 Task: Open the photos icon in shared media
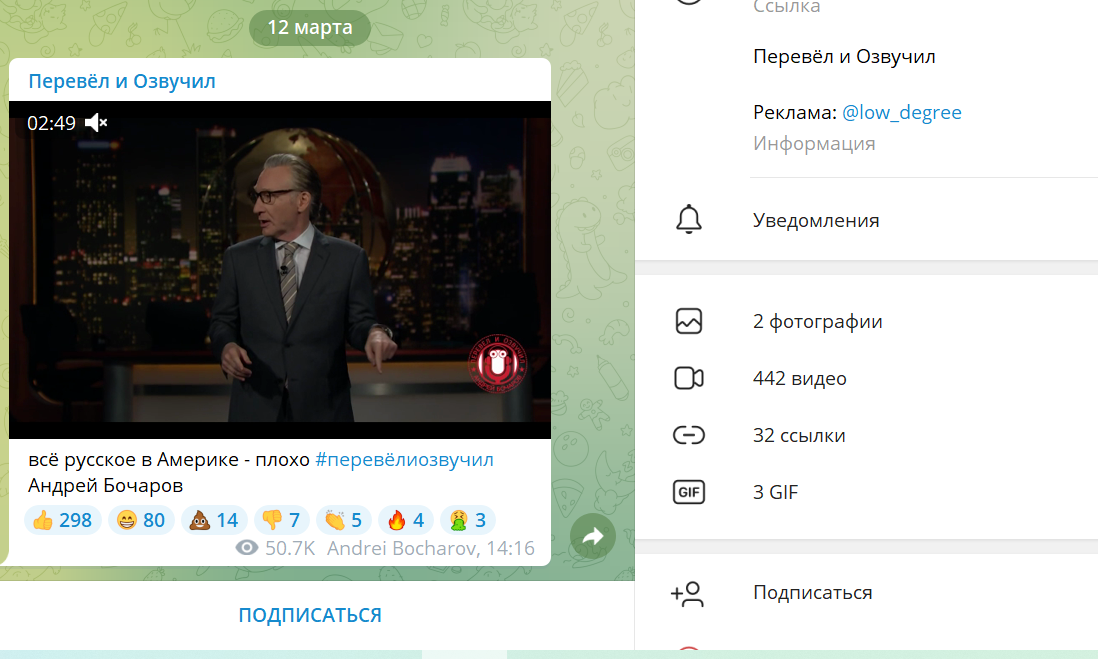tap(689, 321)
